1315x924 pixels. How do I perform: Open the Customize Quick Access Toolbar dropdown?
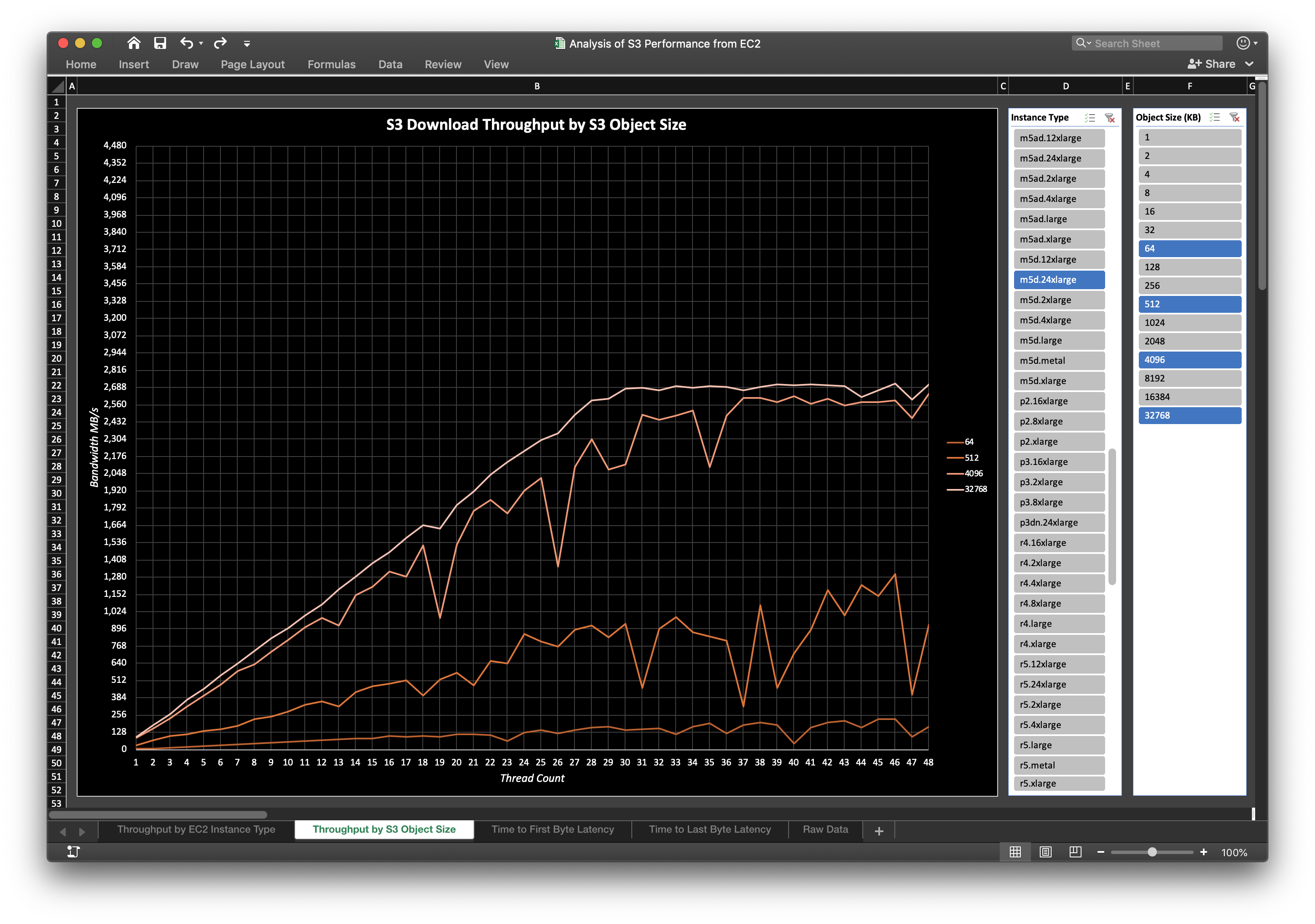(x=247, y=43)
